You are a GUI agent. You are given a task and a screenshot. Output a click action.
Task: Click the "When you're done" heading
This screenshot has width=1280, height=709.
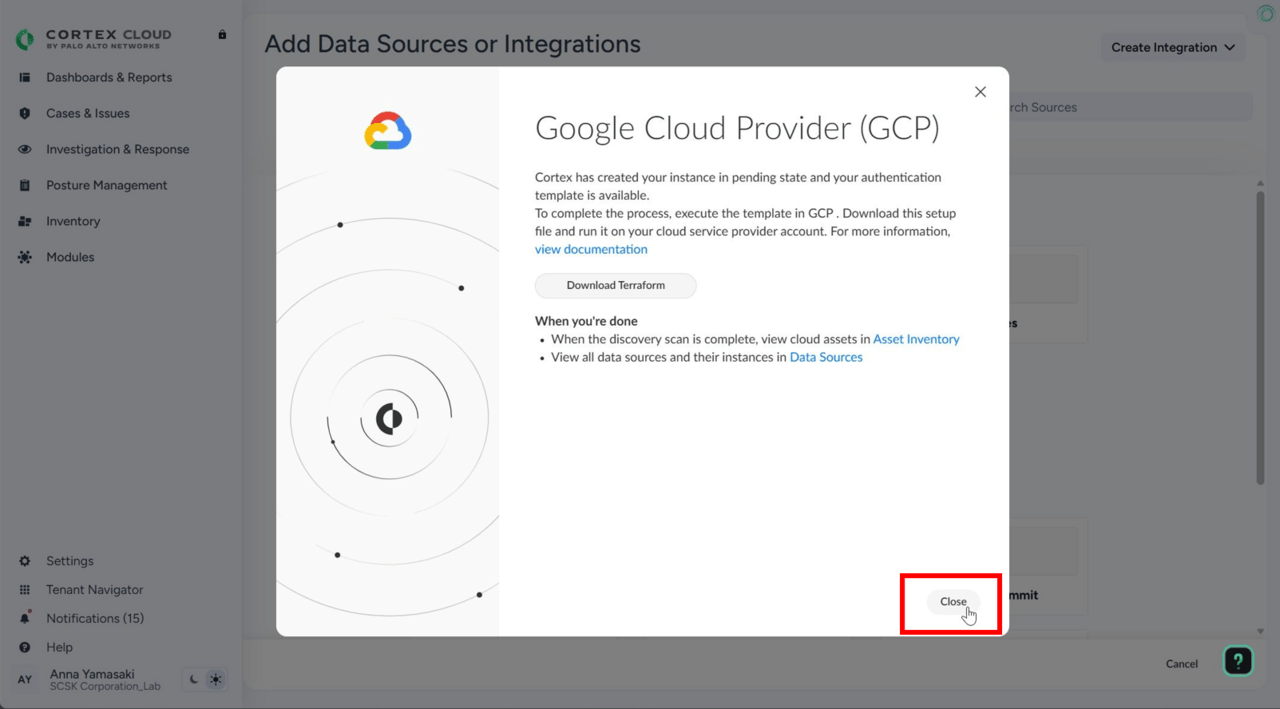tap(586, 321)
